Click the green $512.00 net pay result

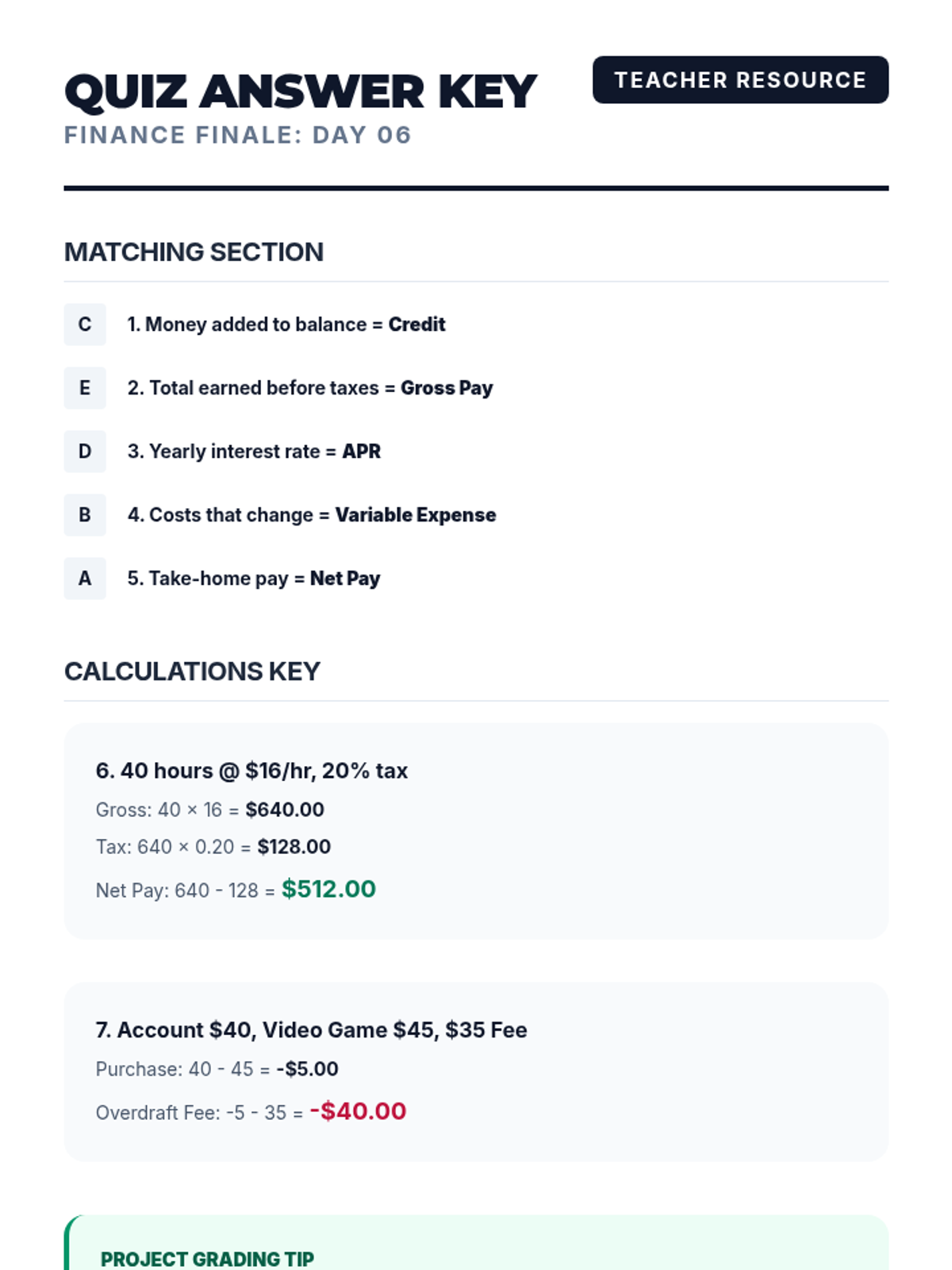(328, 889)
